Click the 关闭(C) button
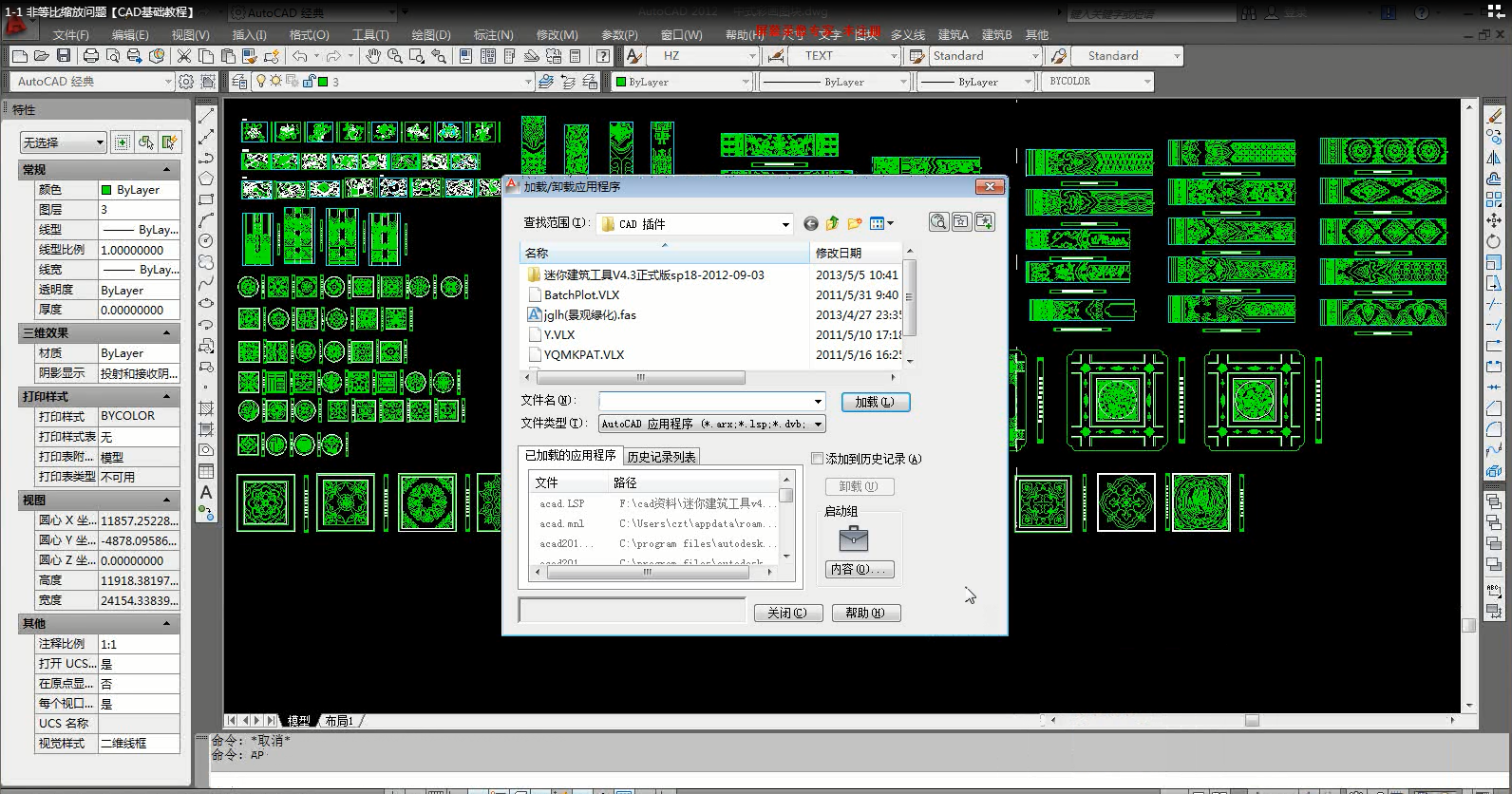The height and width of the screenshot is (794, 1512). (787, 613)
